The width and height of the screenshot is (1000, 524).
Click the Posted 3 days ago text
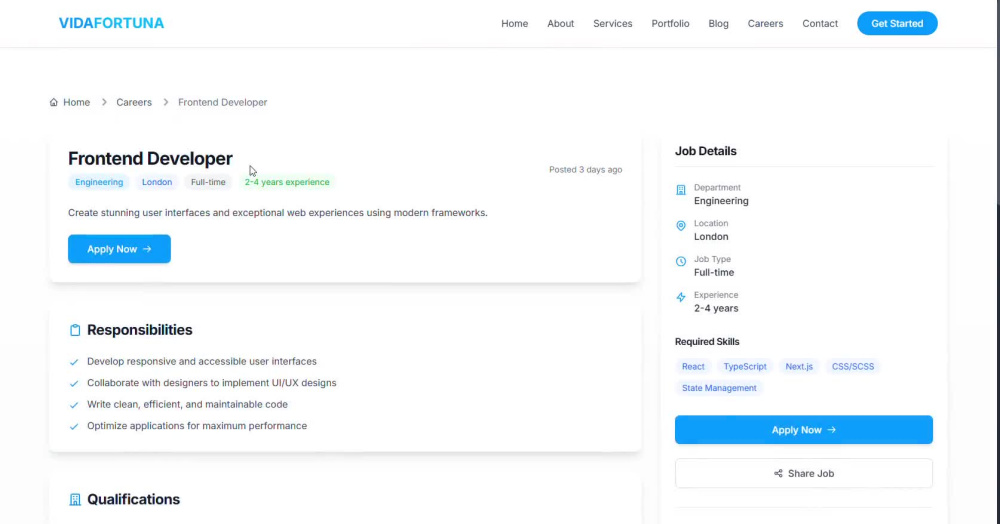(x=585, y=170)
